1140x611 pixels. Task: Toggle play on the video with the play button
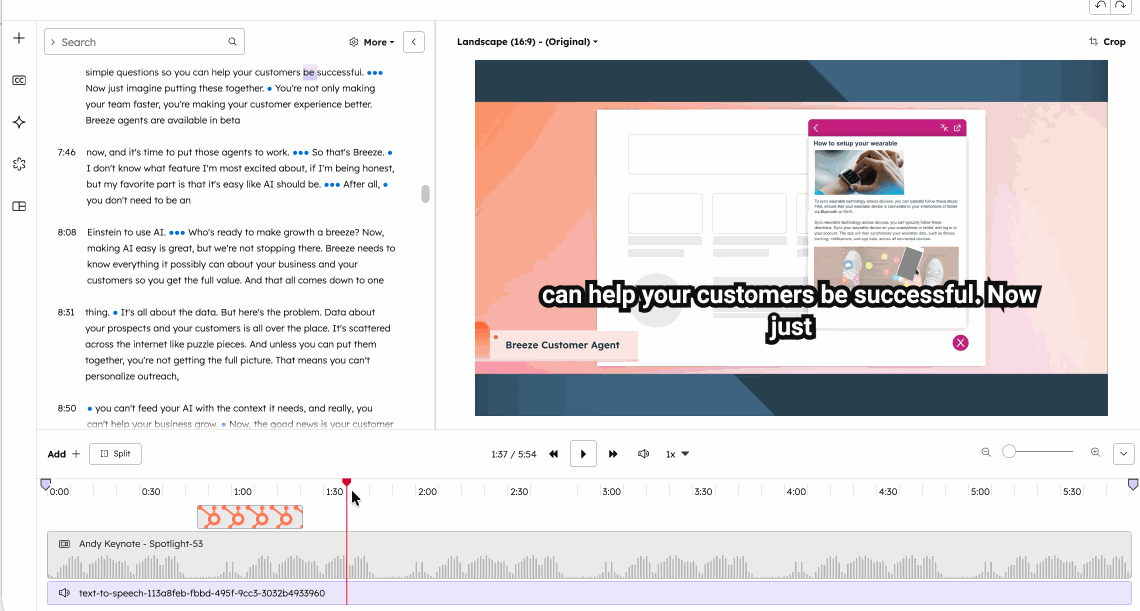pyautogui.click(x=583, y=453)
